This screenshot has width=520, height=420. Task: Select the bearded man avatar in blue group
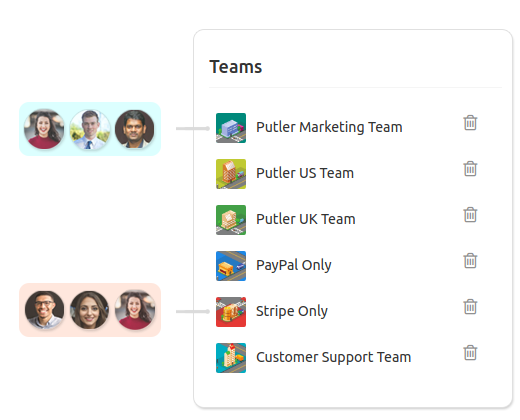pyautogui.click(x=135, y=129)
